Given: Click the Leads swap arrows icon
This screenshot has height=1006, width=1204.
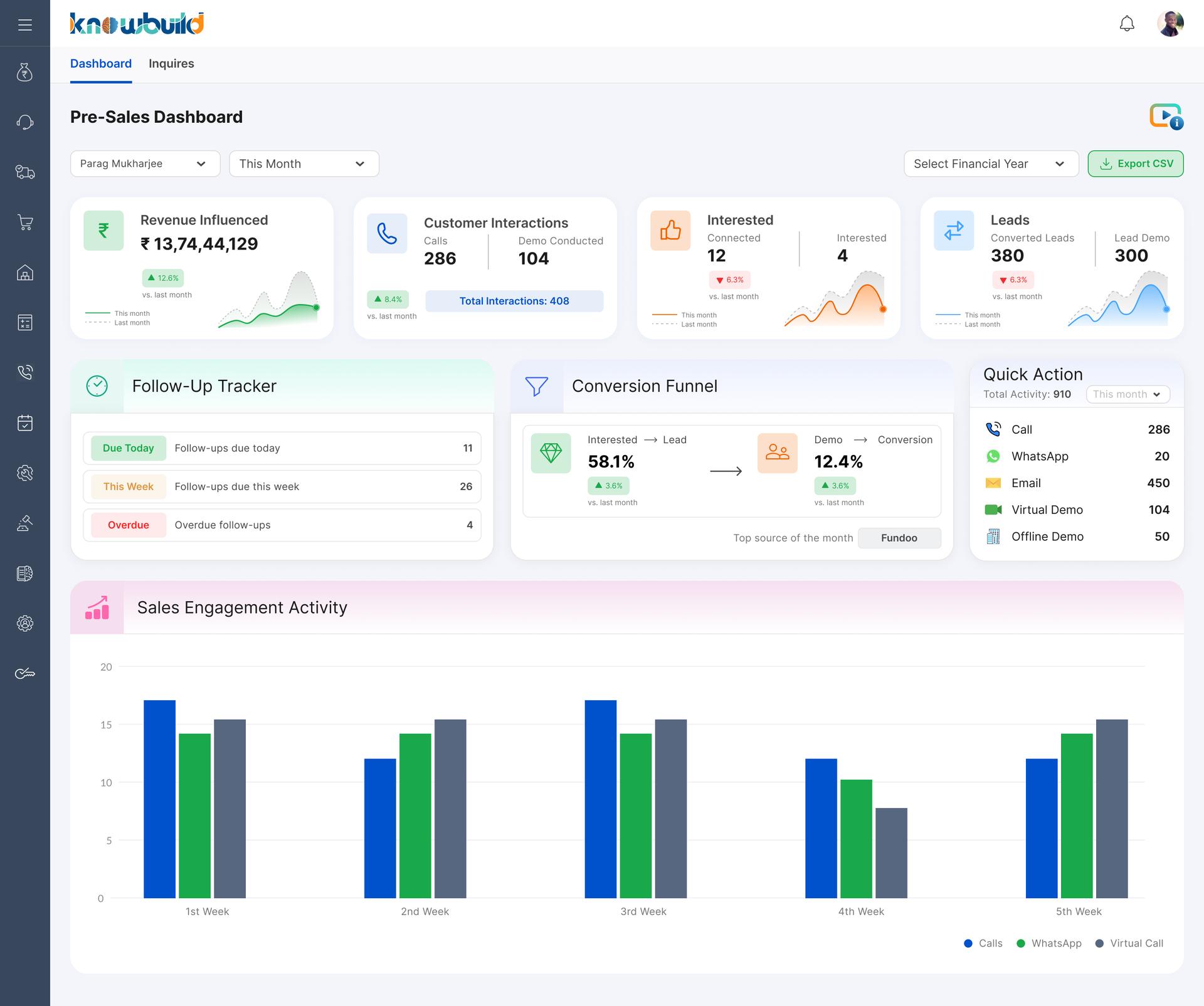Looking at the screenshot, I should pyautogui.click(x=954, y=231).
